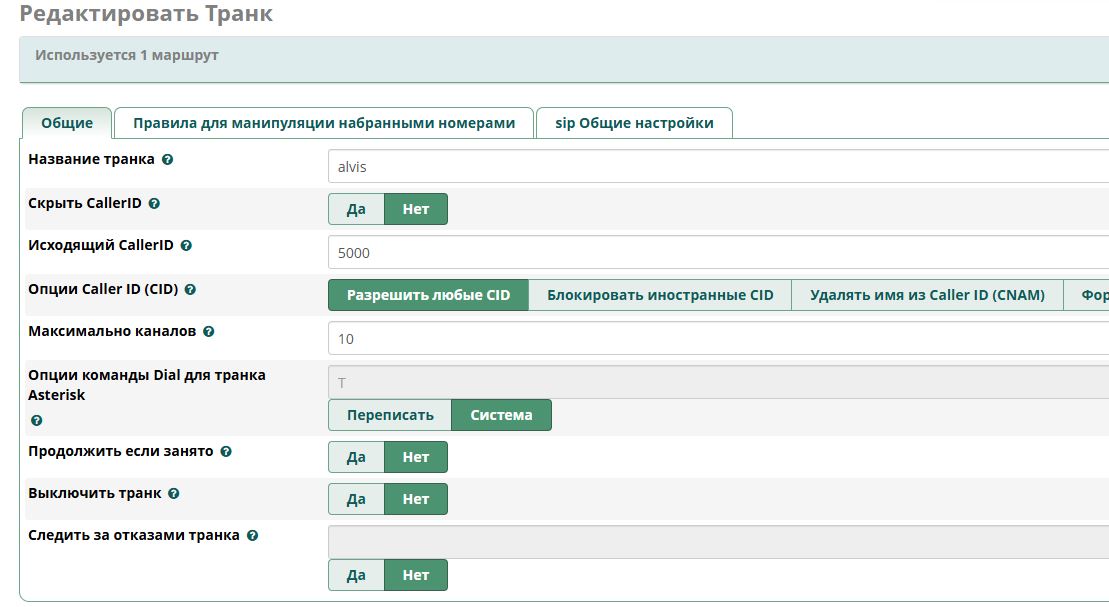The width and height of the screenshot is (1109, 607).
Task: Set Скрыть CallerID to Да
Action: pos(356,209)
